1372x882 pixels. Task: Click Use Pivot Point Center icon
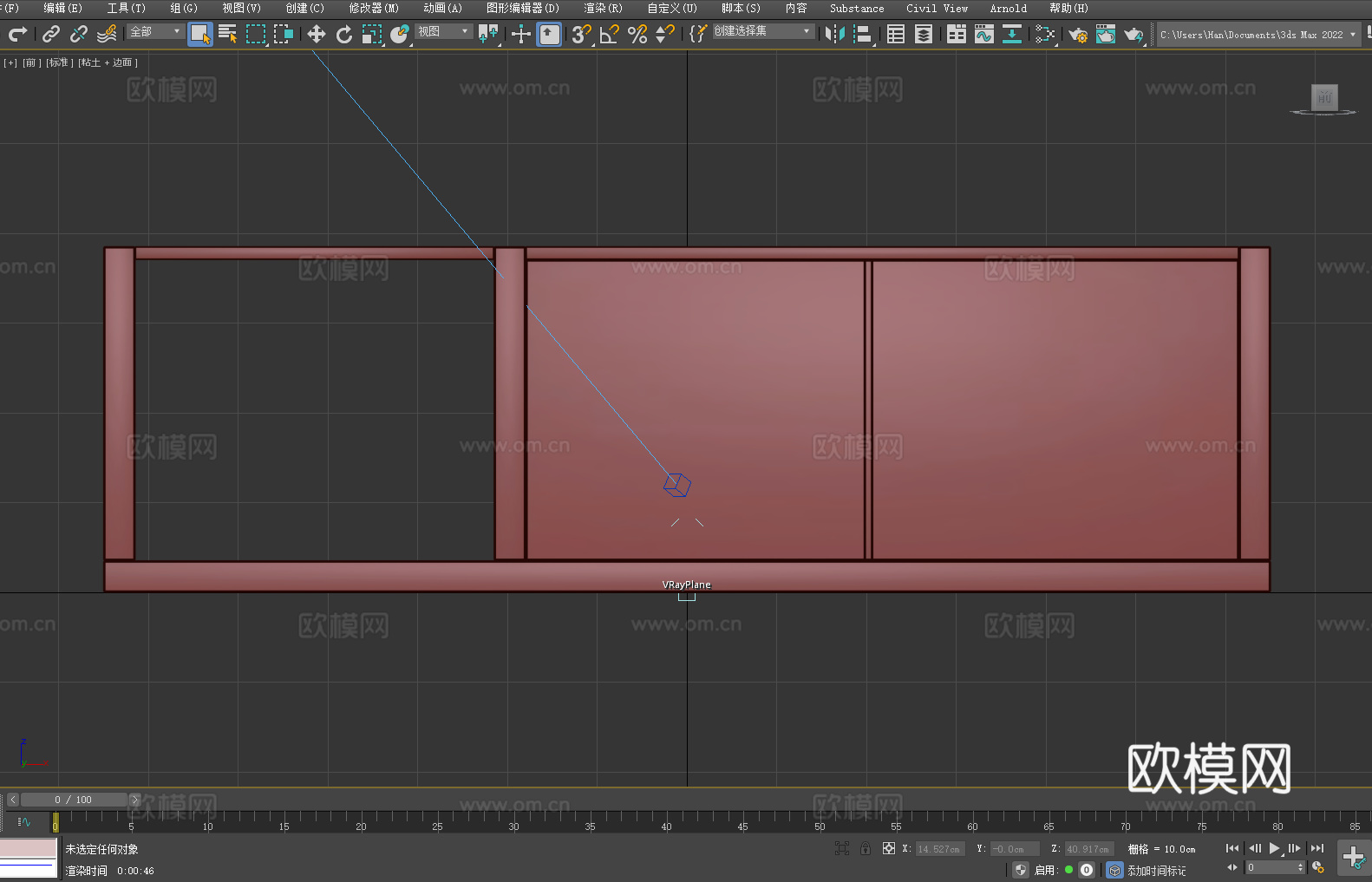[488, 34]
